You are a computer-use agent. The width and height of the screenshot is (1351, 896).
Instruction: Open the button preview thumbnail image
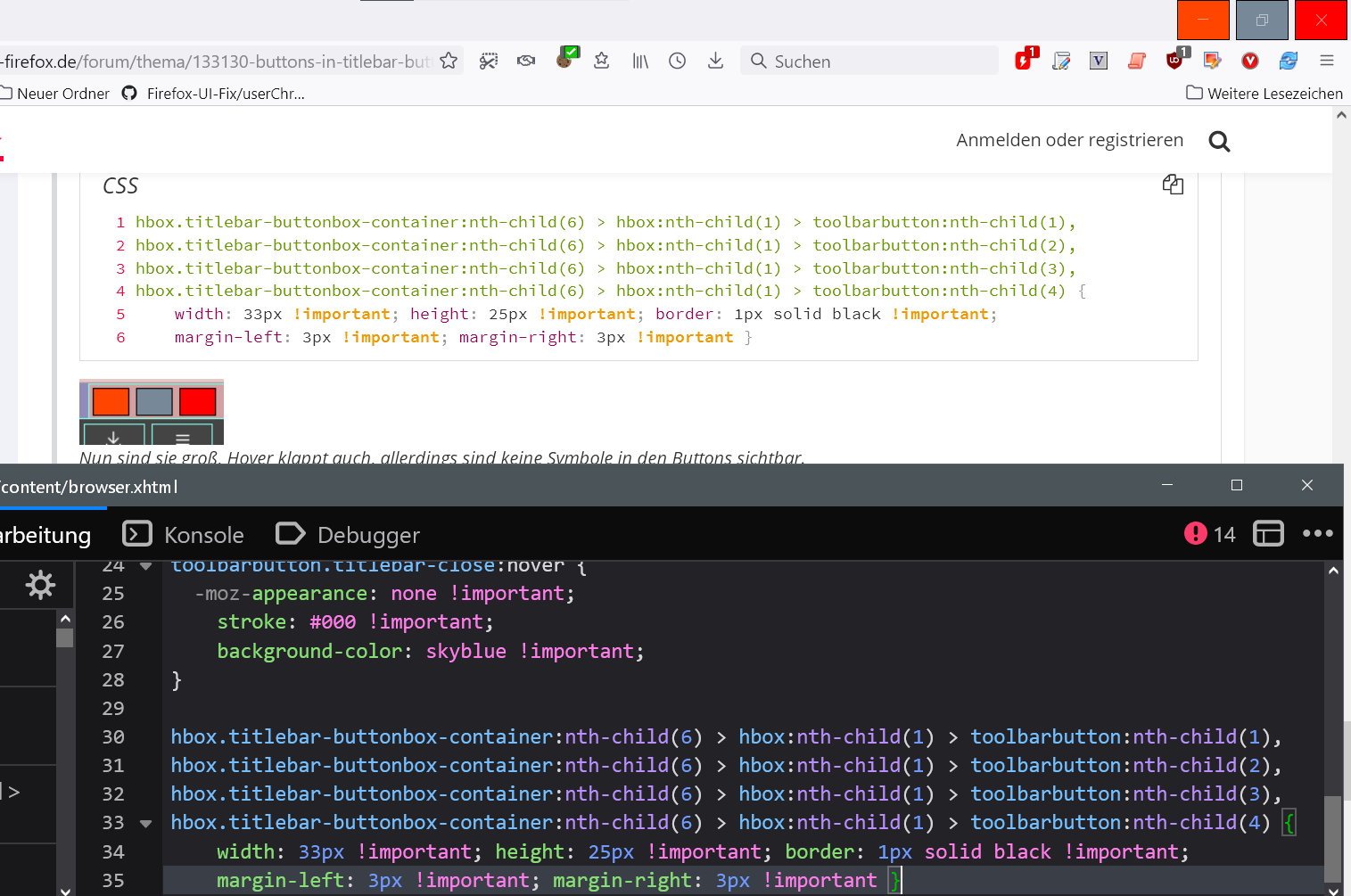[x=152, y=412]
